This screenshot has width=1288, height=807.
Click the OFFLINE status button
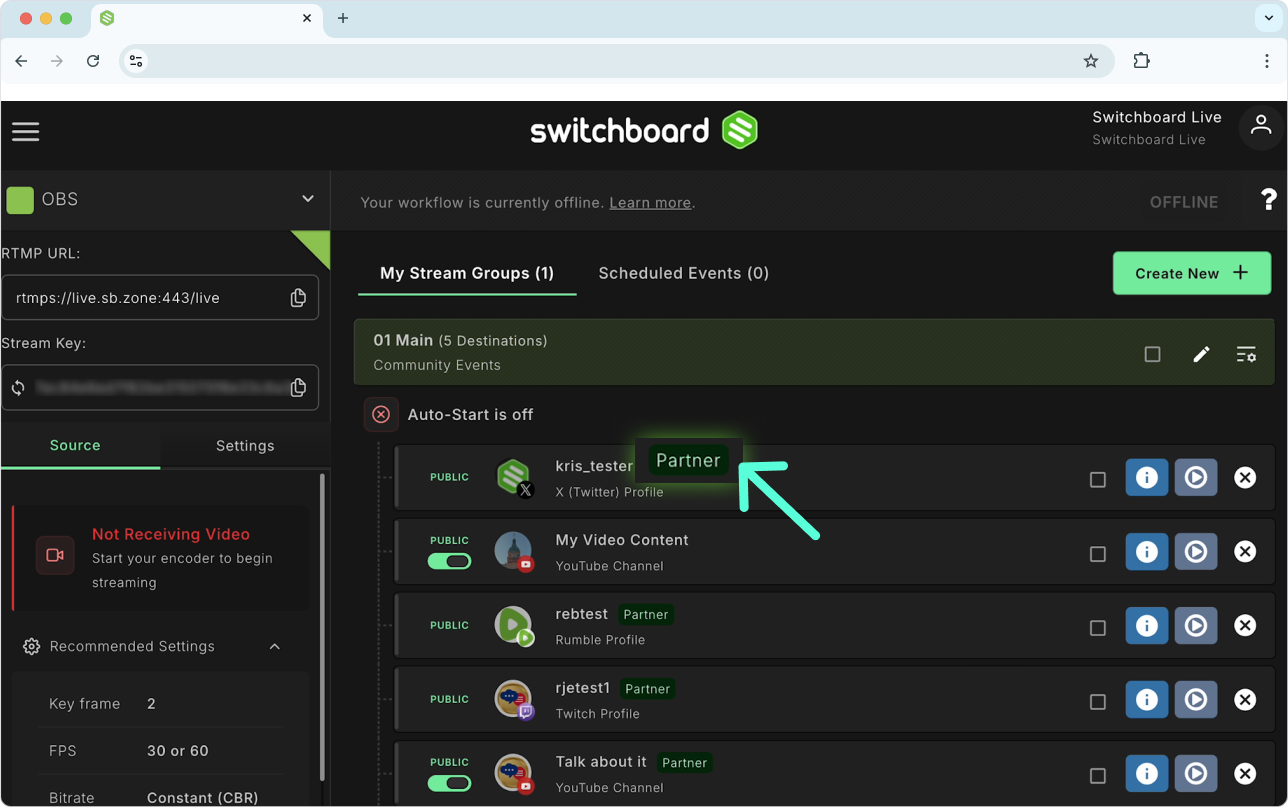pos(1184,202)
